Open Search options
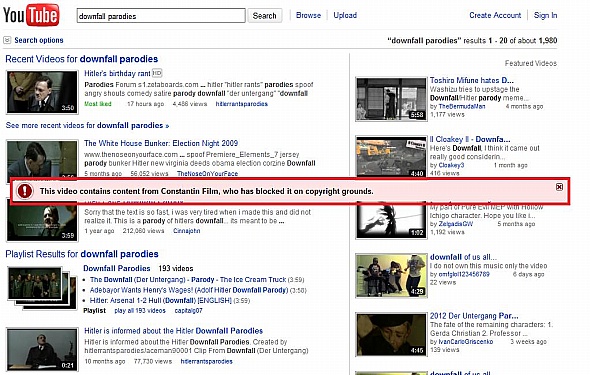This screenshot has width=590, height=375. tap(39, 40)
